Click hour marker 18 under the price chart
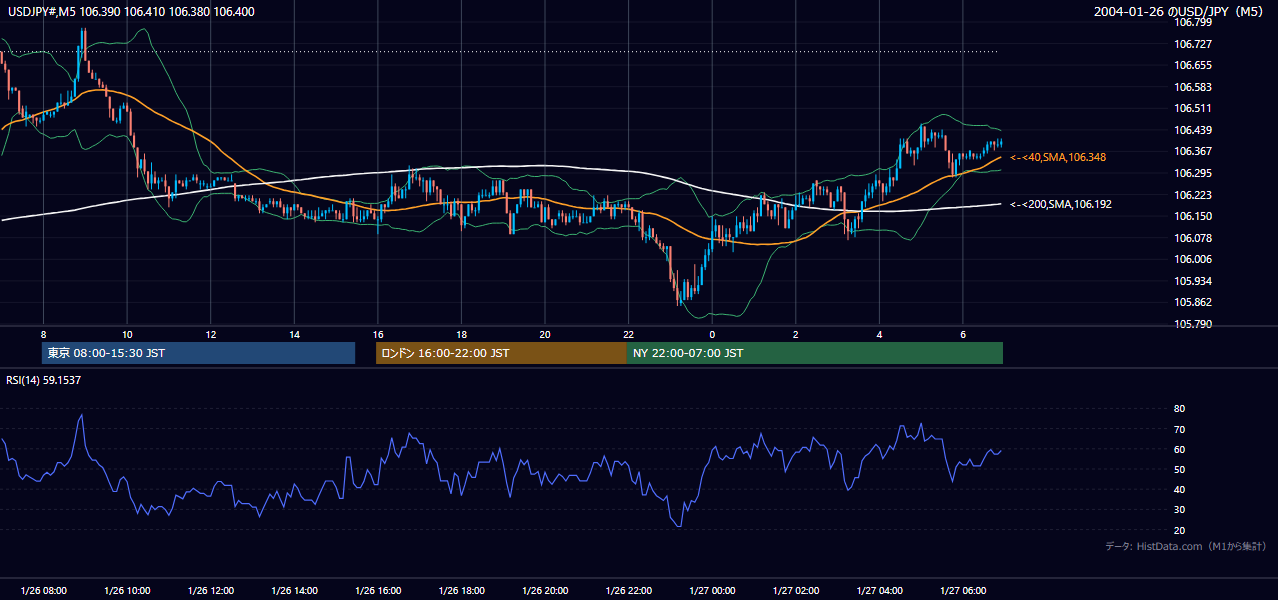Screen dimensions: 1278x600 461,334
